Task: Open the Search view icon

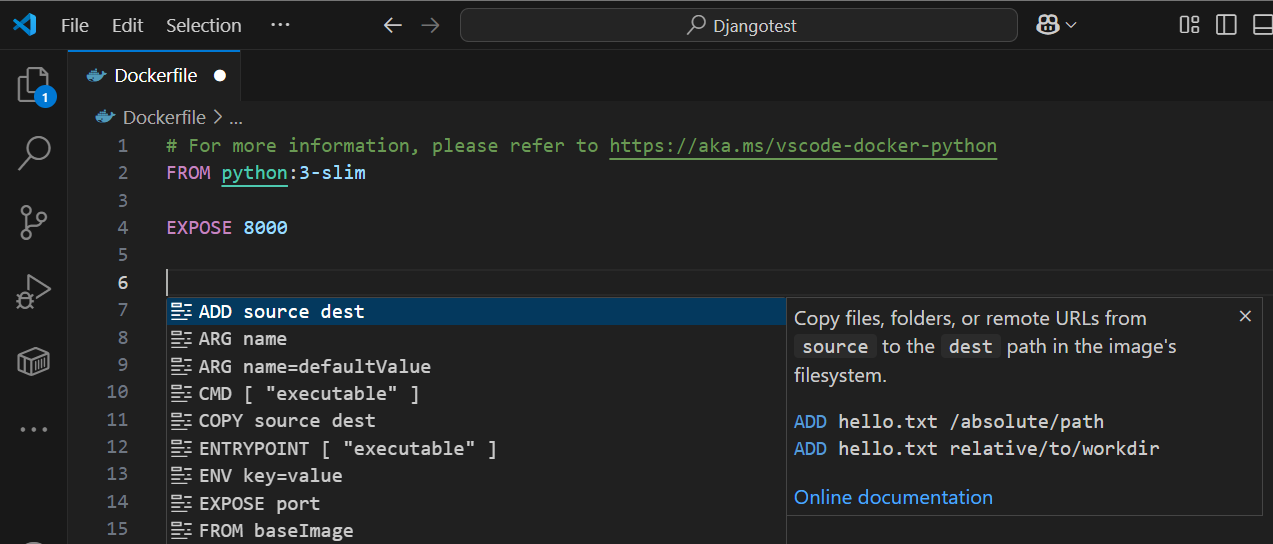Action: point(34,153)
